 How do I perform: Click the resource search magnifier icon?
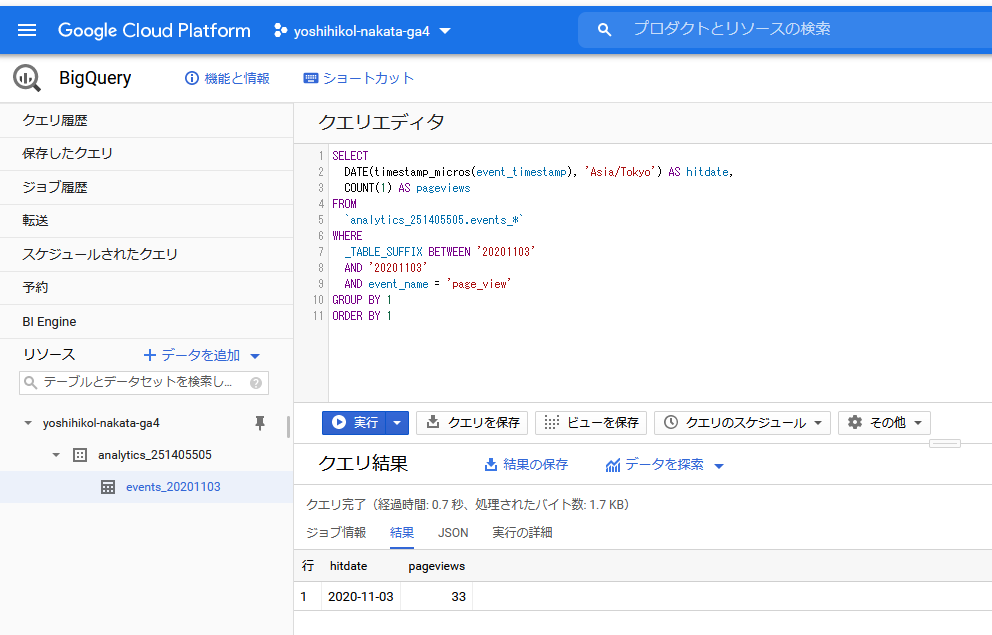coord(30,382)
